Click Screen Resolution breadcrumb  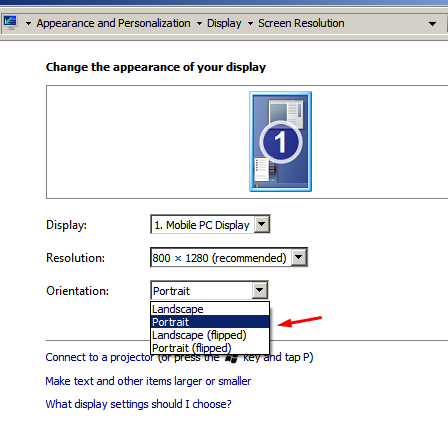301,23
